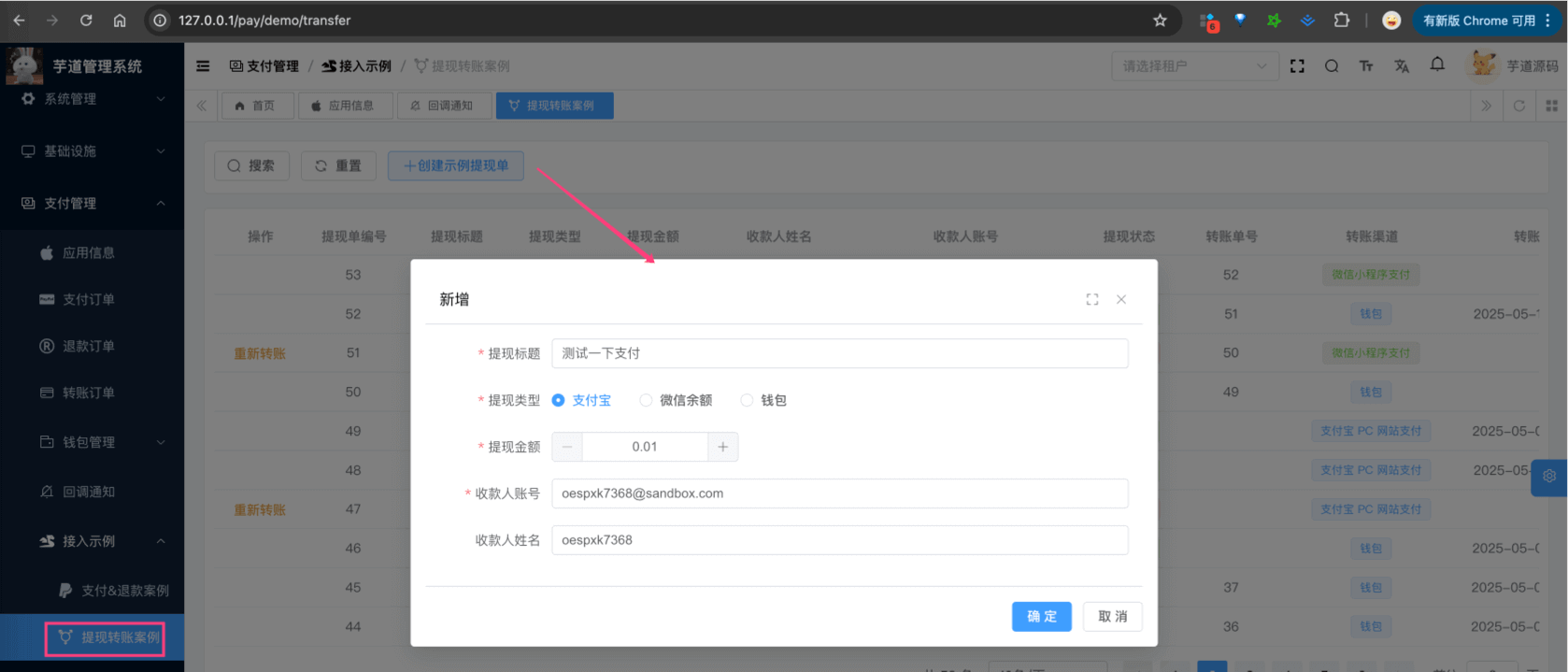Expand the 钱包管理 sidebar menu
1568x672 pixels.
(92, 442)
